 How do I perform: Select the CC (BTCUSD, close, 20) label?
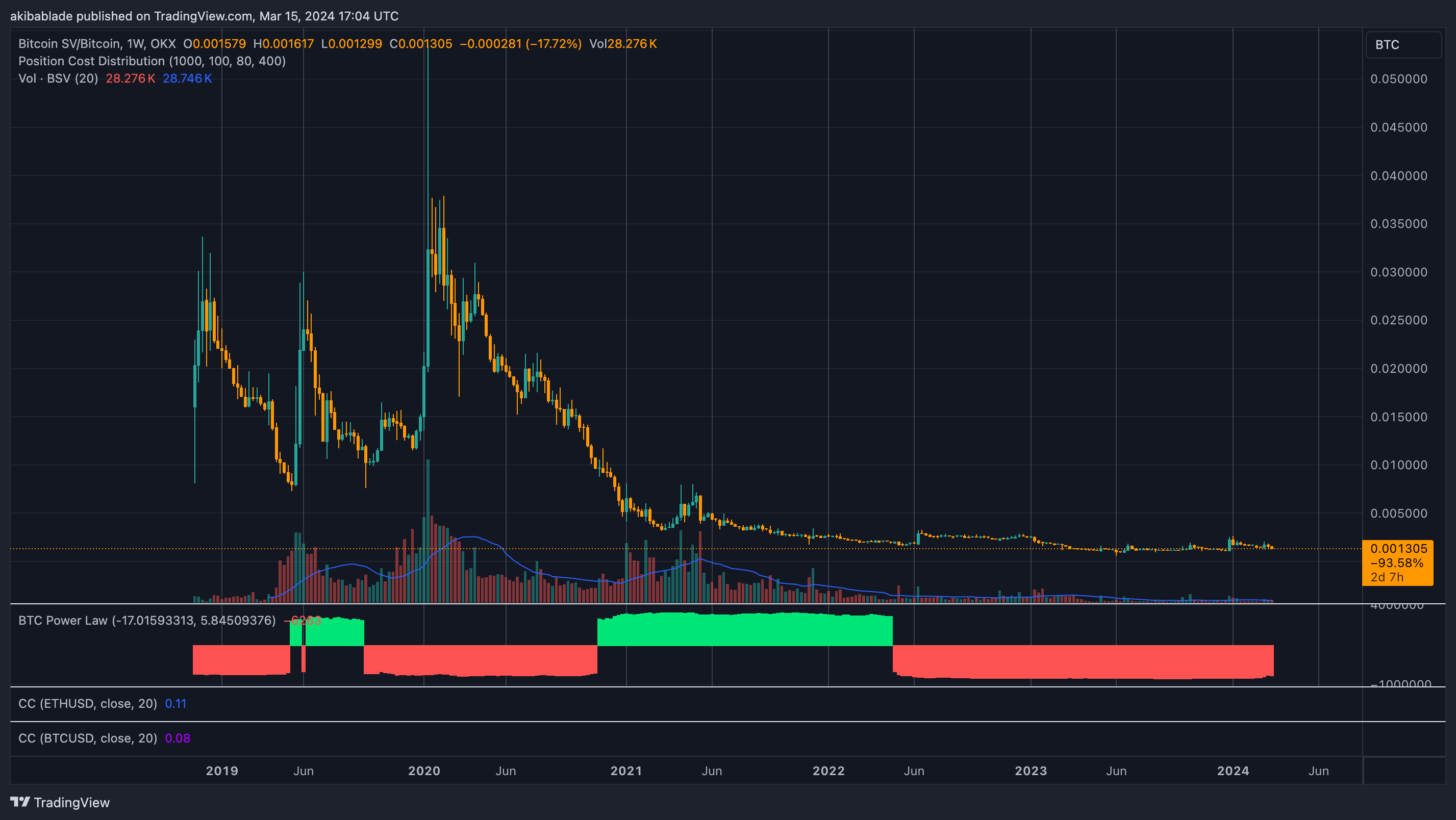[88, 738]
